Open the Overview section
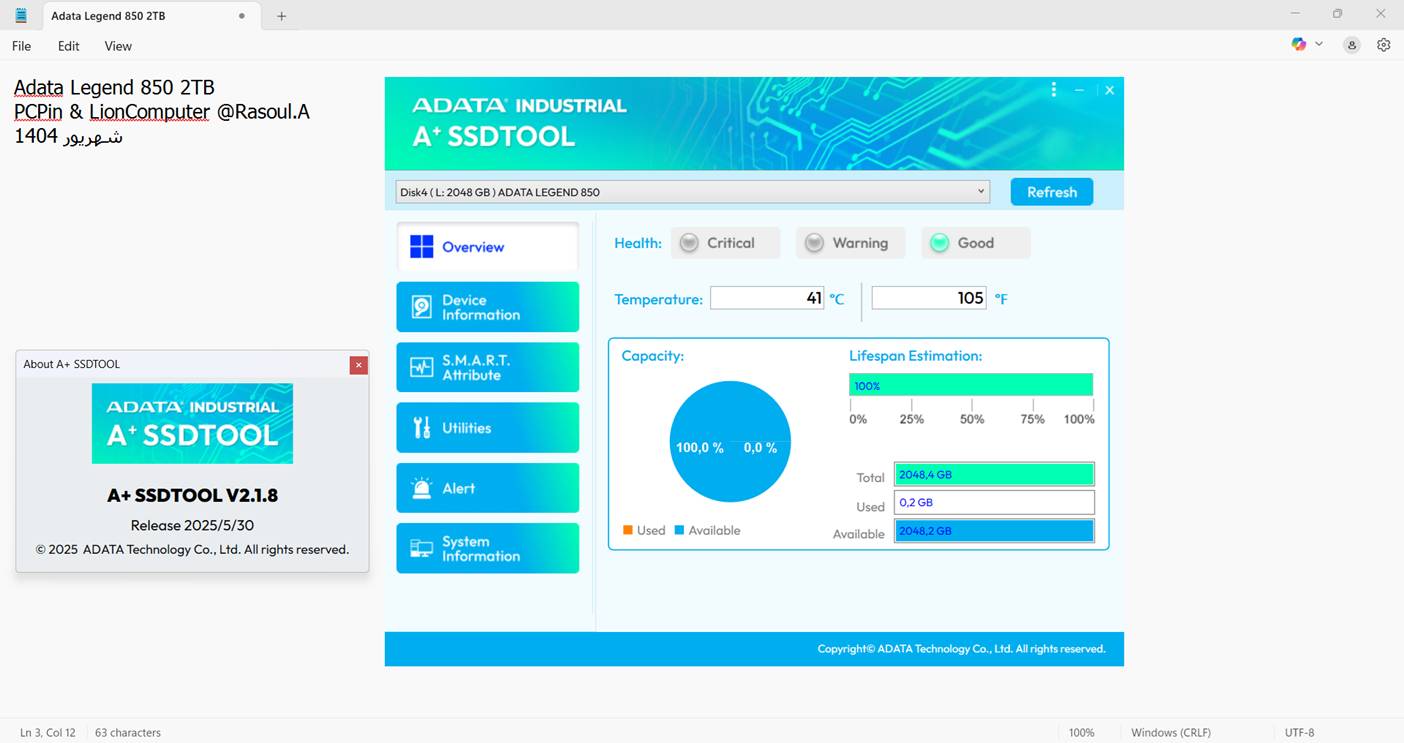 [x=487, y=247]
